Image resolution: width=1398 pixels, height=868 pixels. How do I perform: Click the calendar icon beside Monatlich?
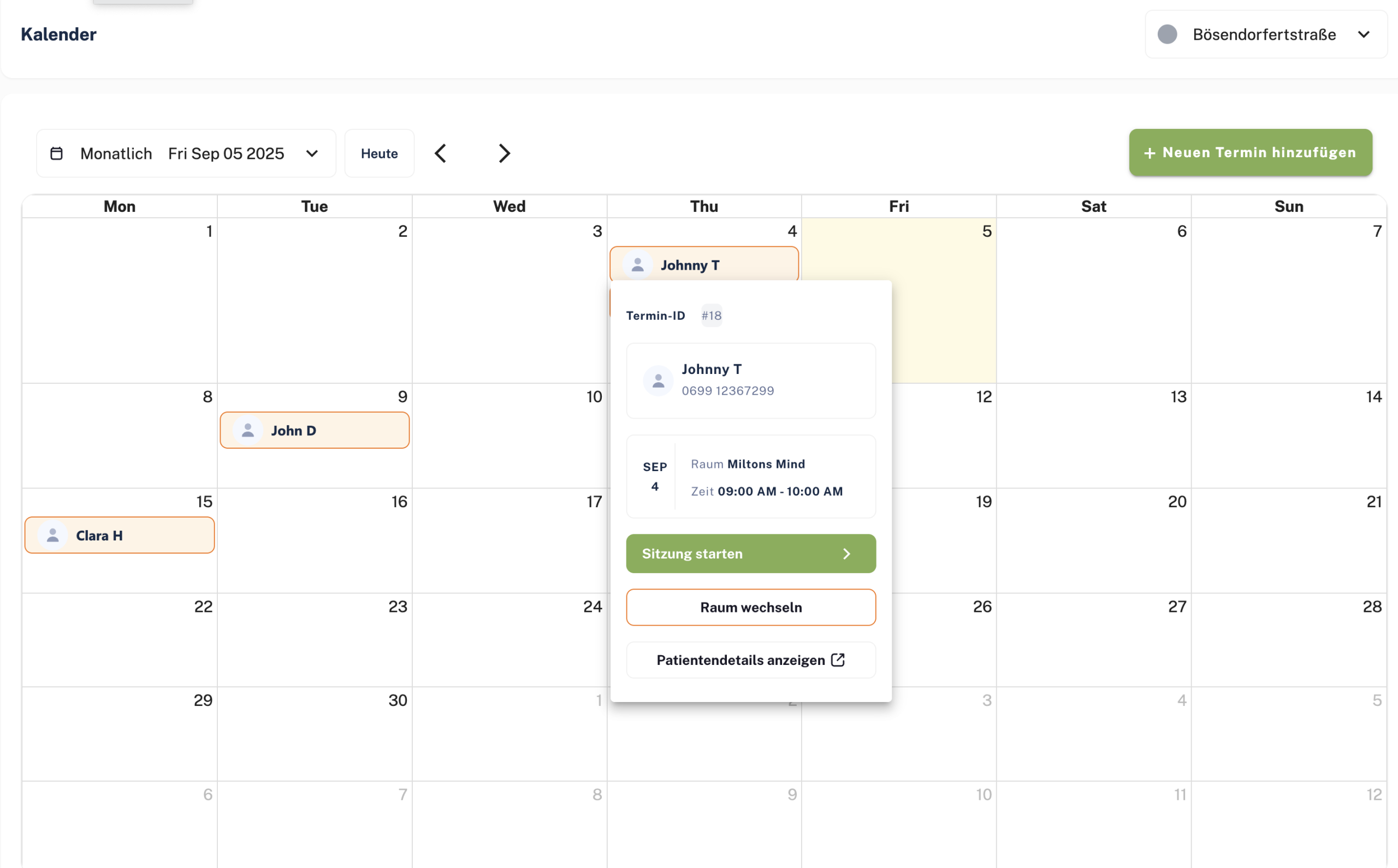tap(56, 153)
